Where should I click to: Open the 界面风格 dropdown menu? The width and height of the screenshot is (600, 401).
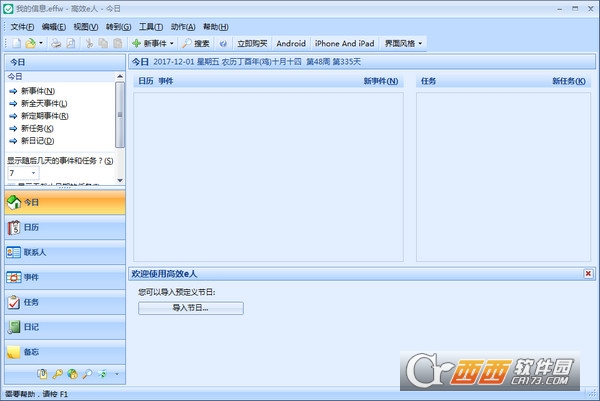point(403,43)
